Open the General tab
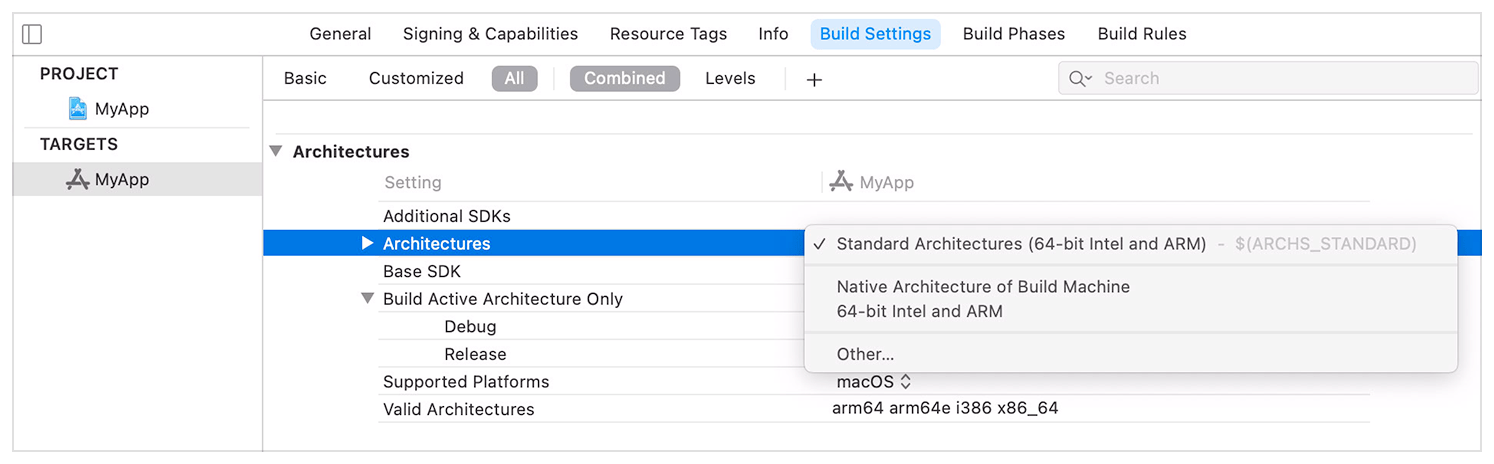The width and height of the screenshot is (1494, 464). (340, 34)
